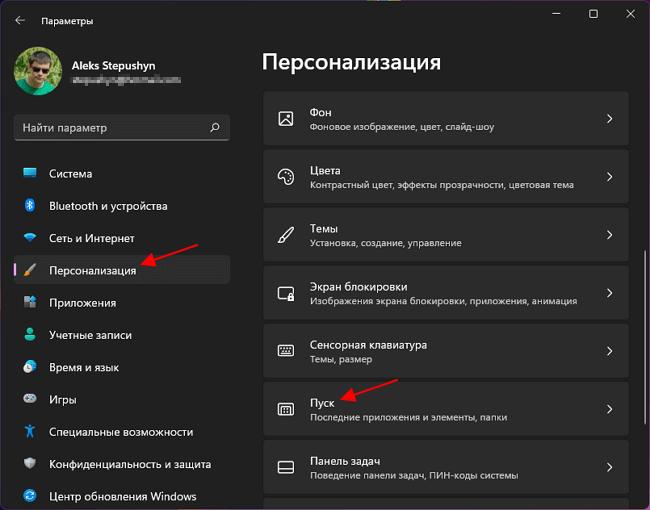Screen dimensions: 650x510
Task: Open Сенсорная клавиатура settings
Action: pos(446,351)
